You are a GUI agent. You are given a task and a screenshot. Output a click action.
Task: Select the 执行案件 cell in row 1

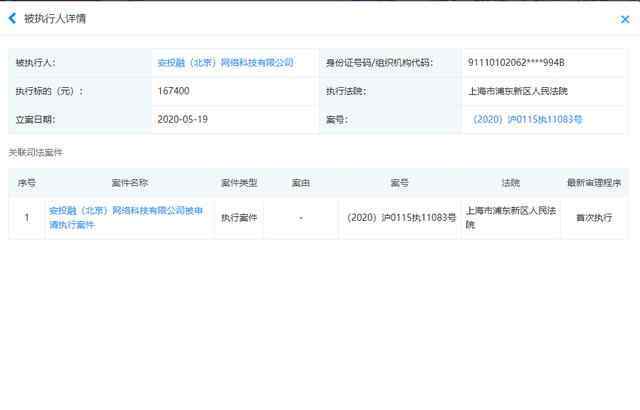(239, 218)
